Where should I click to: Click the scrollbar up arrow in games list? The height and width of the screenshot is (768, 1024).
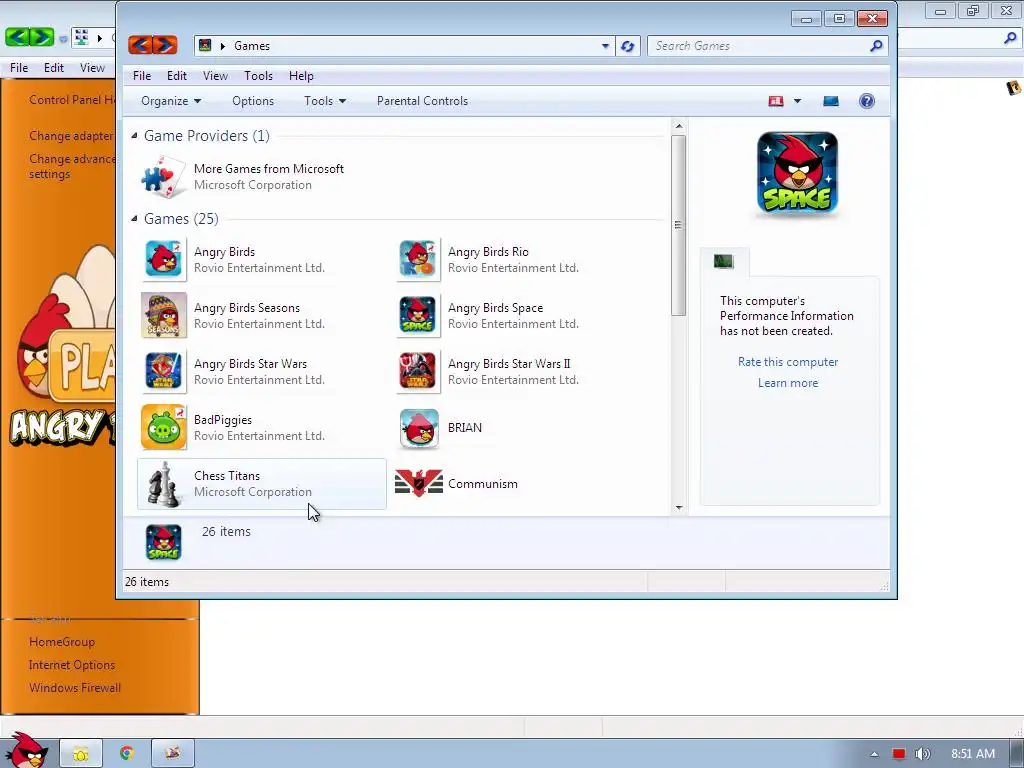point(679,126)
